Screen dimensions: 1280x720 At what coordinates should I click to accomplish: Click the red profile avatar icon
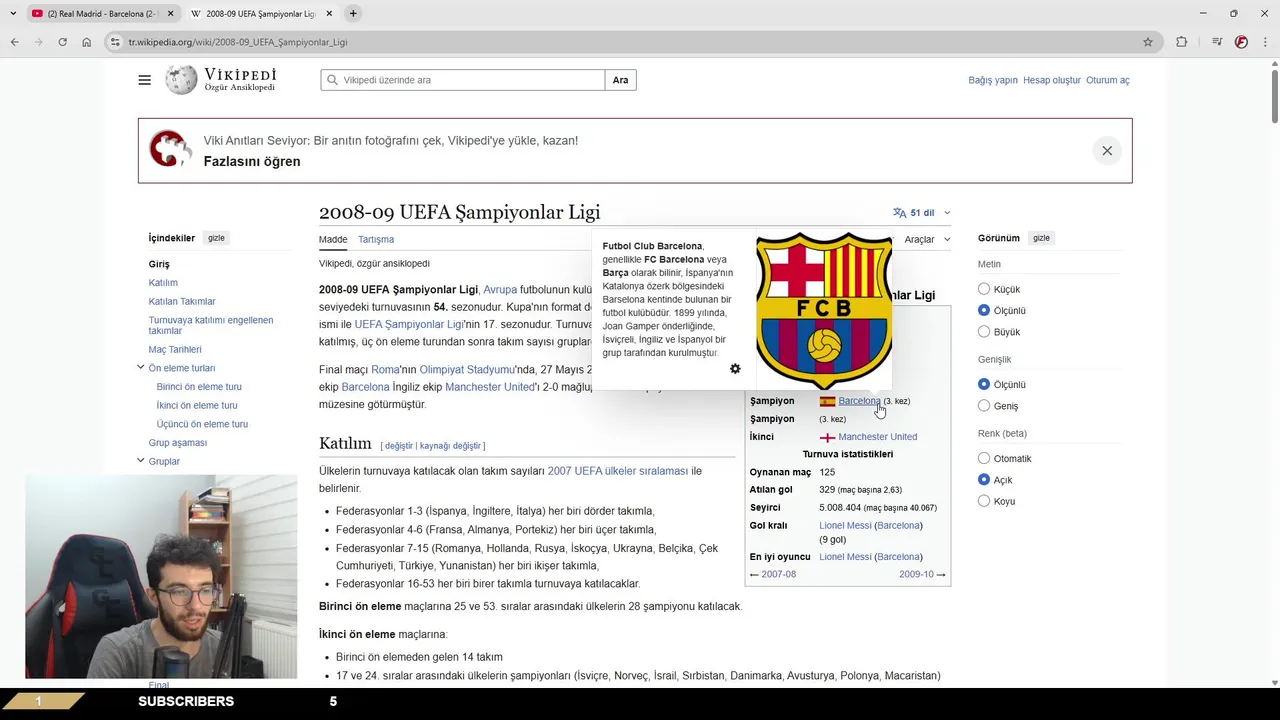[1241, 42]
